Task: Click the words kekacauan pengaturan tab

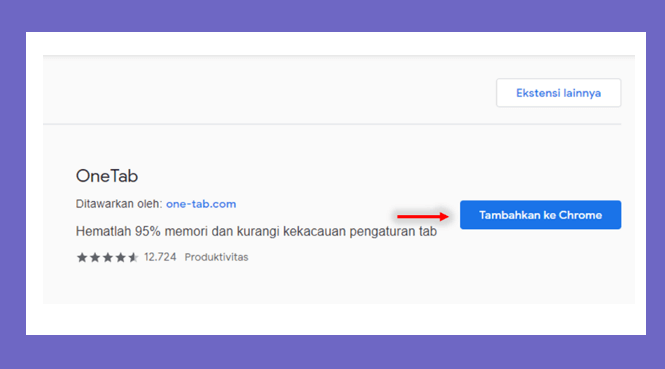Action: tap(360, 231)
